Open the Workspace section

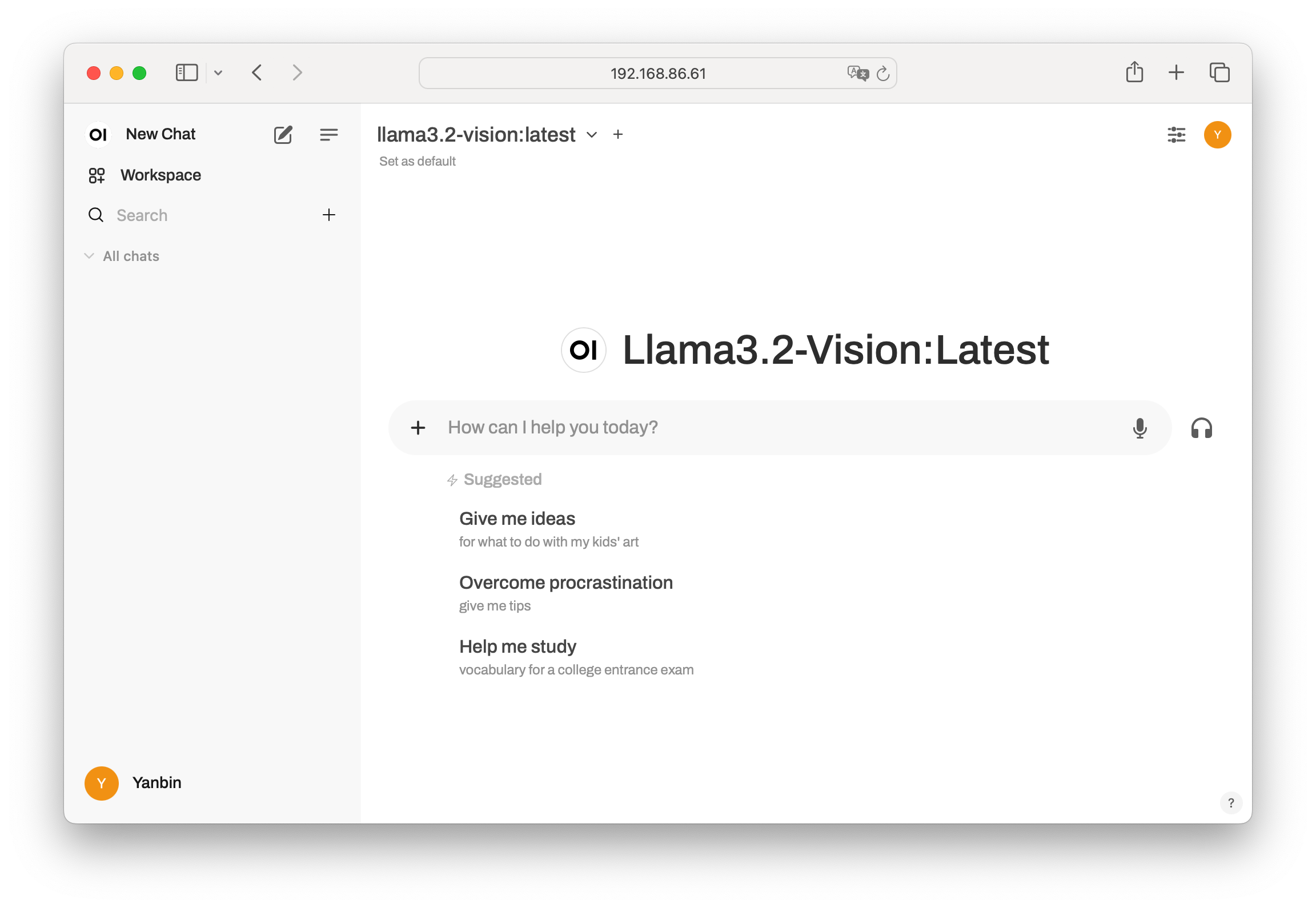pos(161,175)
